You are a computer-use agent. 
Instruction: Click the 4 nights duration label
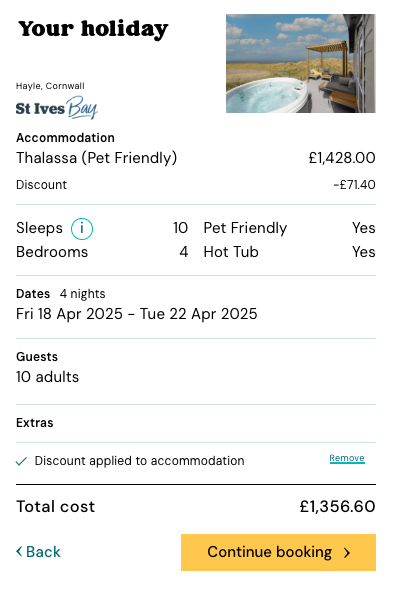pos(82,293)
